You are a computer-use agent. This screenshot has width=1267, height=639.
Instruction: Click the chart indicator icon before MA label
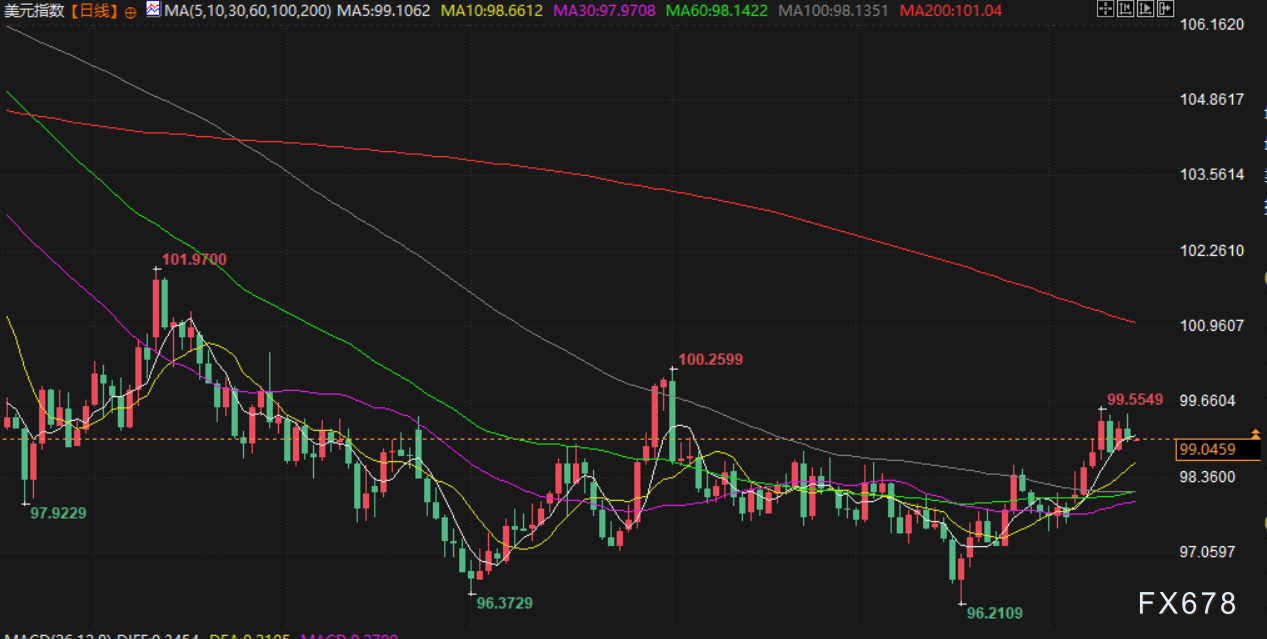[x=152, y=10]
